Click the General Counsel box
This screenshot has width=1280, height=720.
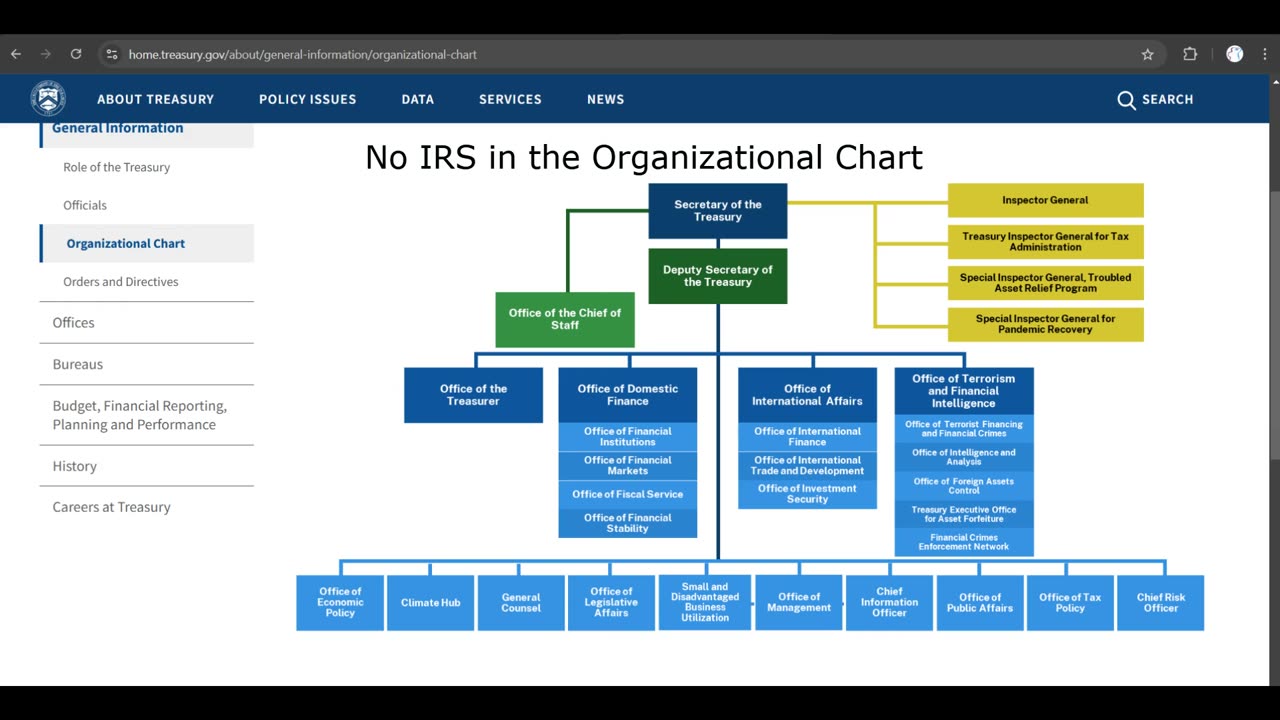(521, 602)
